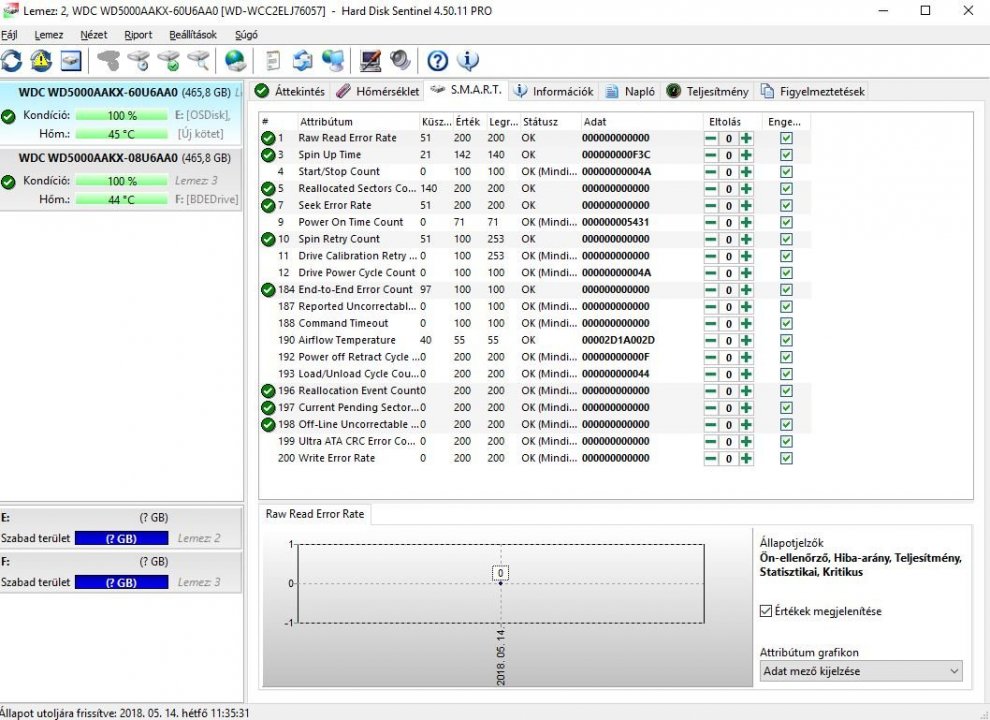Open help via the question mark icon

[438, 61]
